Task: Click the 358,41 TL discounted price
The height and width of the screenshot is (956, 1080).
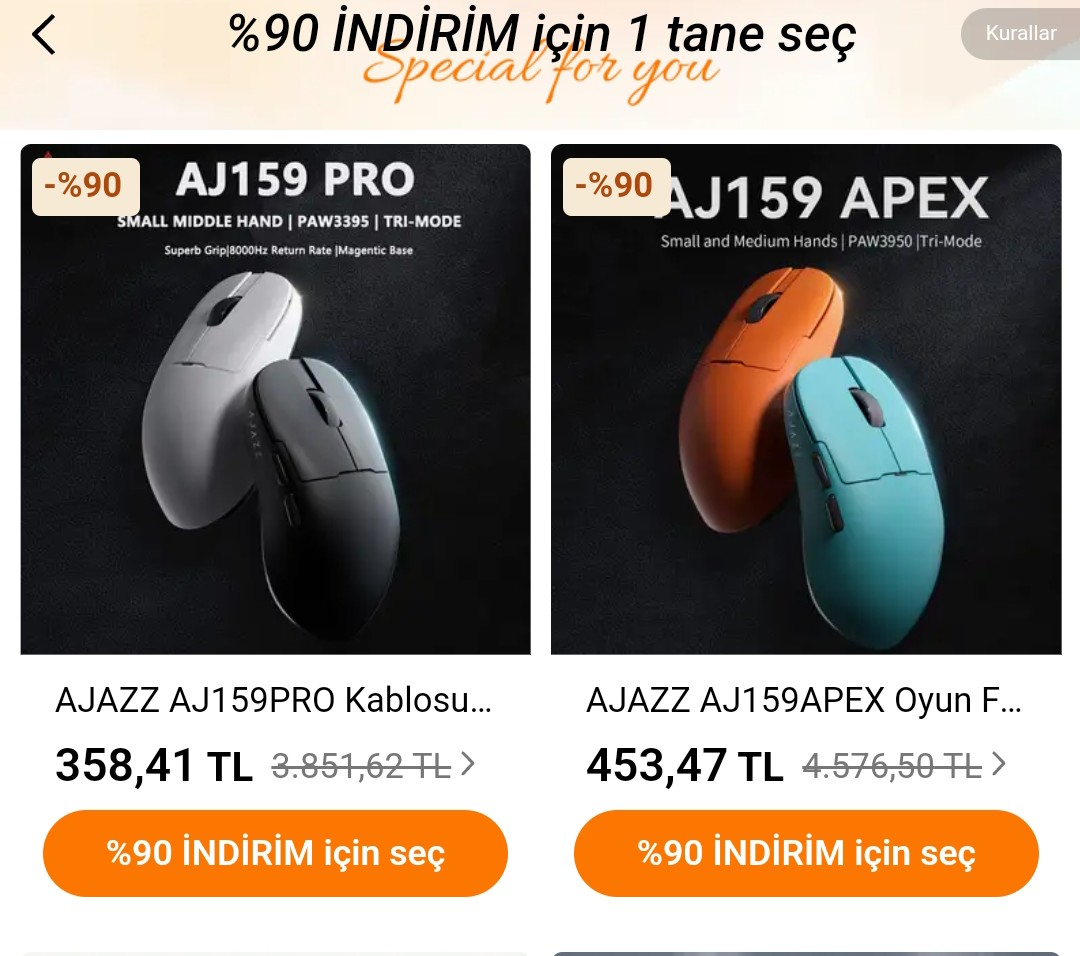Action: (154, 765)
